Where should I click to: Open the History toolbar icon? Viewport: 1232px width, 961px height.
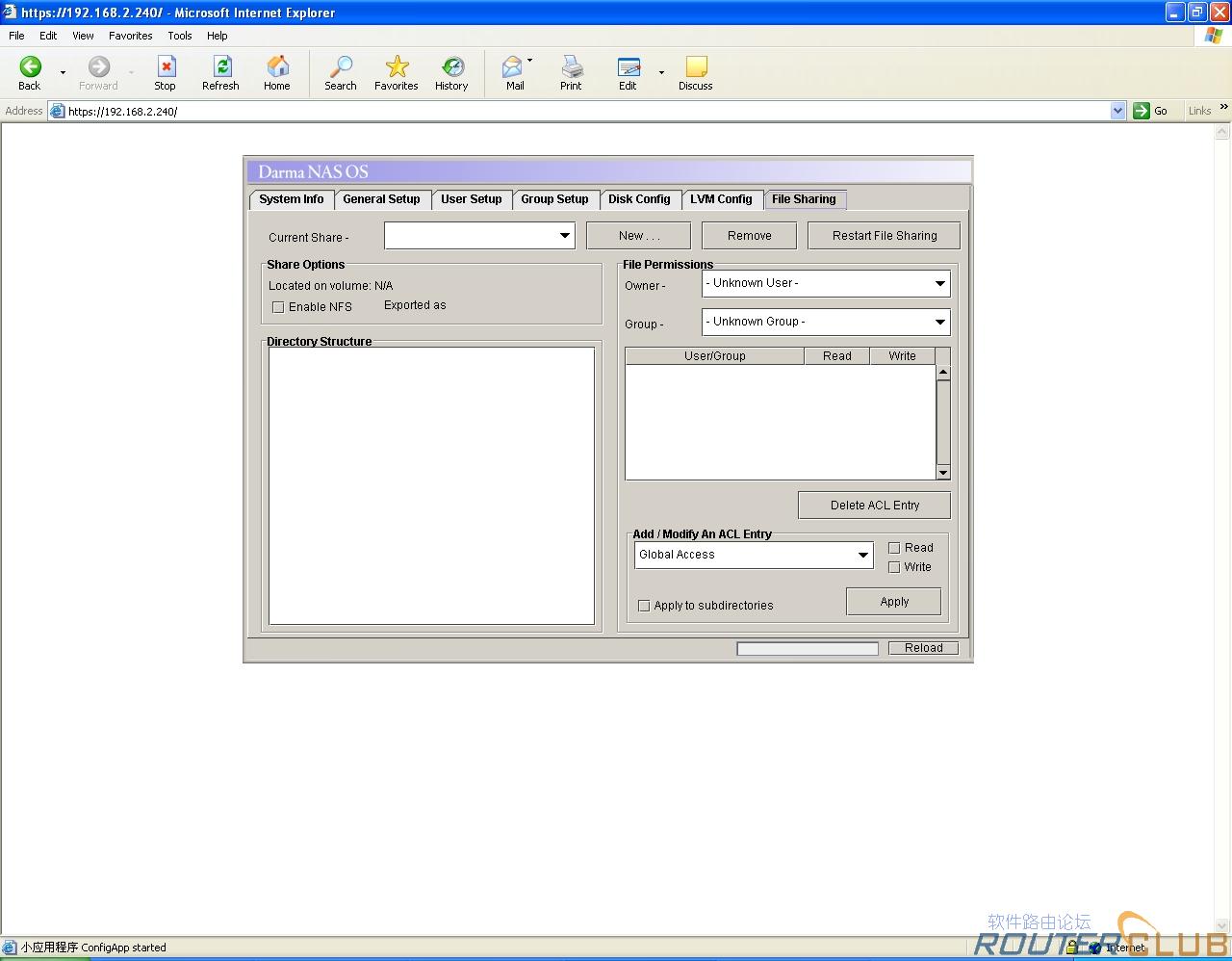pos(451,66)
